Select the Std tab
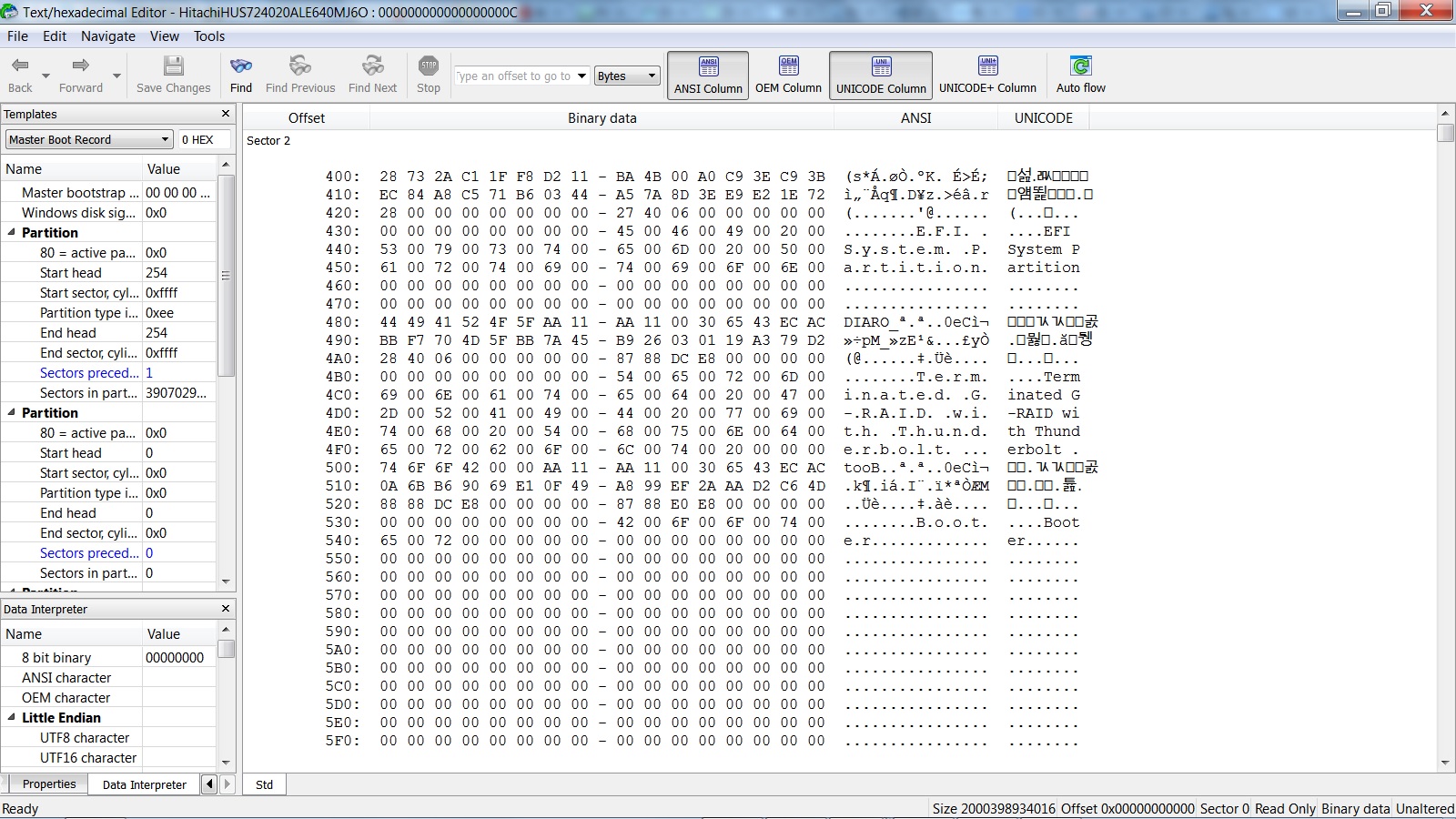 264,784
